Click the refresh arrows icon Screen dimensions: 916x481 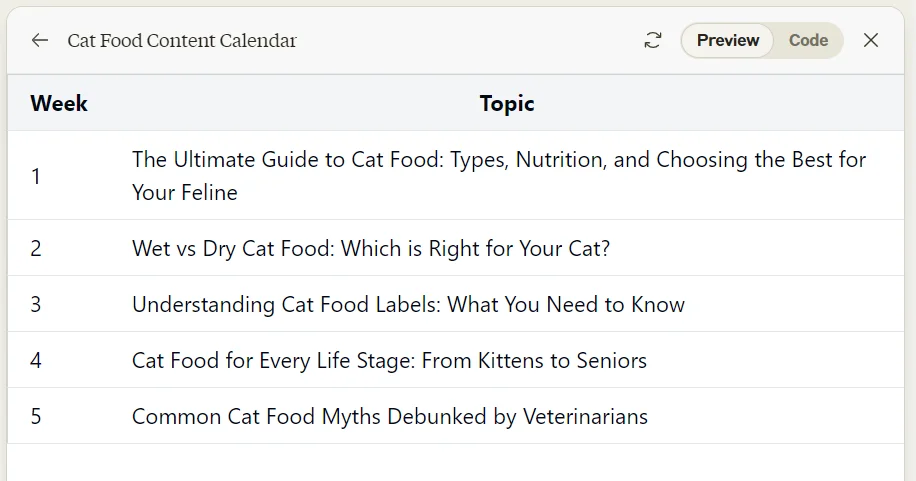point(653,40)
